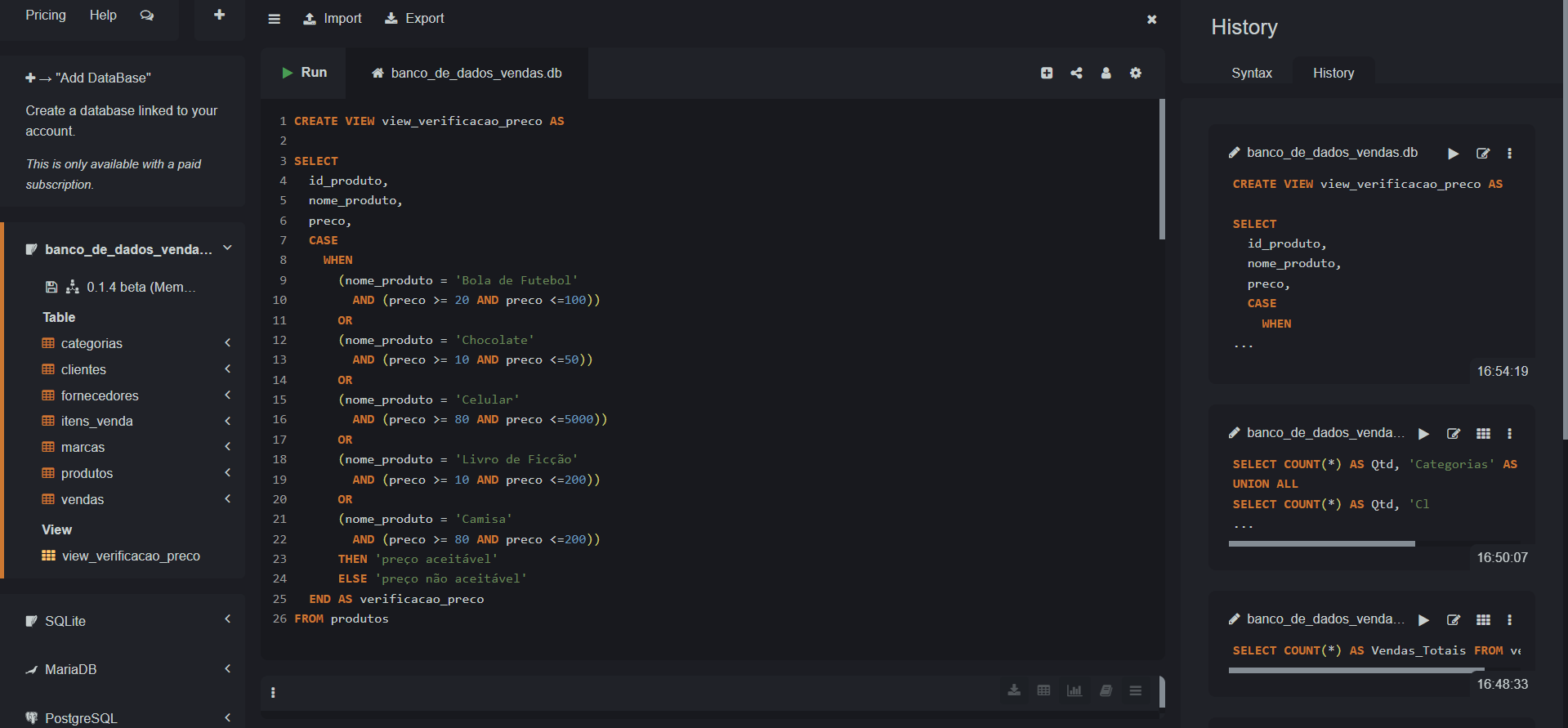The width and height of the screenshot is (1568, 728).
Task: Click the horizontal scrollbar in the 16:50:07 entry
Action: pyautogui.click(x=1321, y=544)
